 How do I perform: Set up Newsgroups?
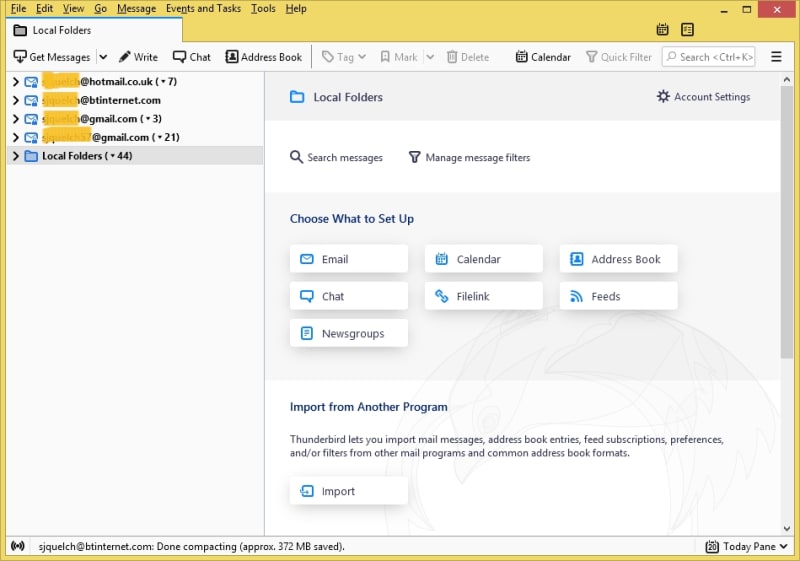tap(349, 334)
